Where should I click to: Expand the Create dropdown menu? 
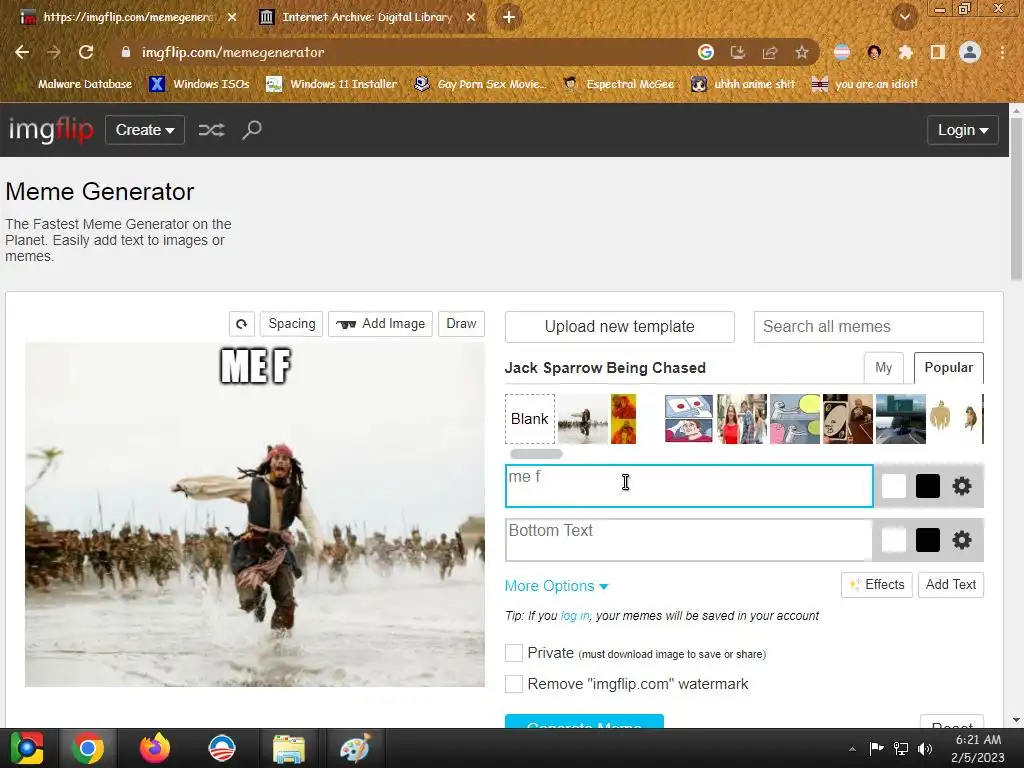[145, 130]
